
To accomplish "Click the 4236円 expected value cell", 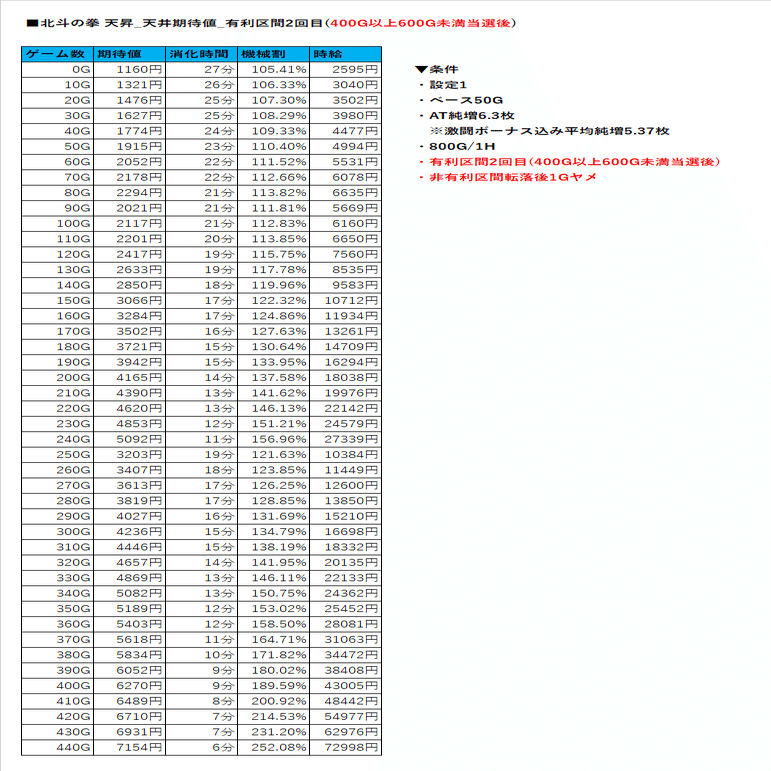I will [129, 532].
